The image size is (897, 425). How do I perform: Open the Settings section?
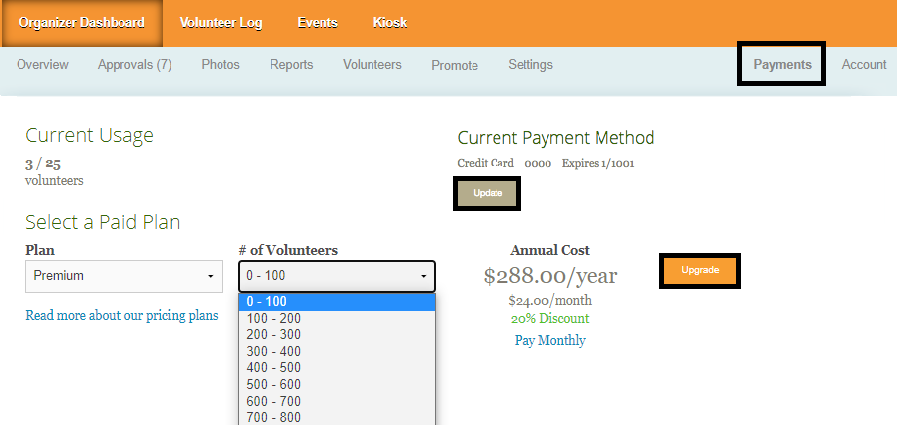pyautogui.click(x=530, y=65)
